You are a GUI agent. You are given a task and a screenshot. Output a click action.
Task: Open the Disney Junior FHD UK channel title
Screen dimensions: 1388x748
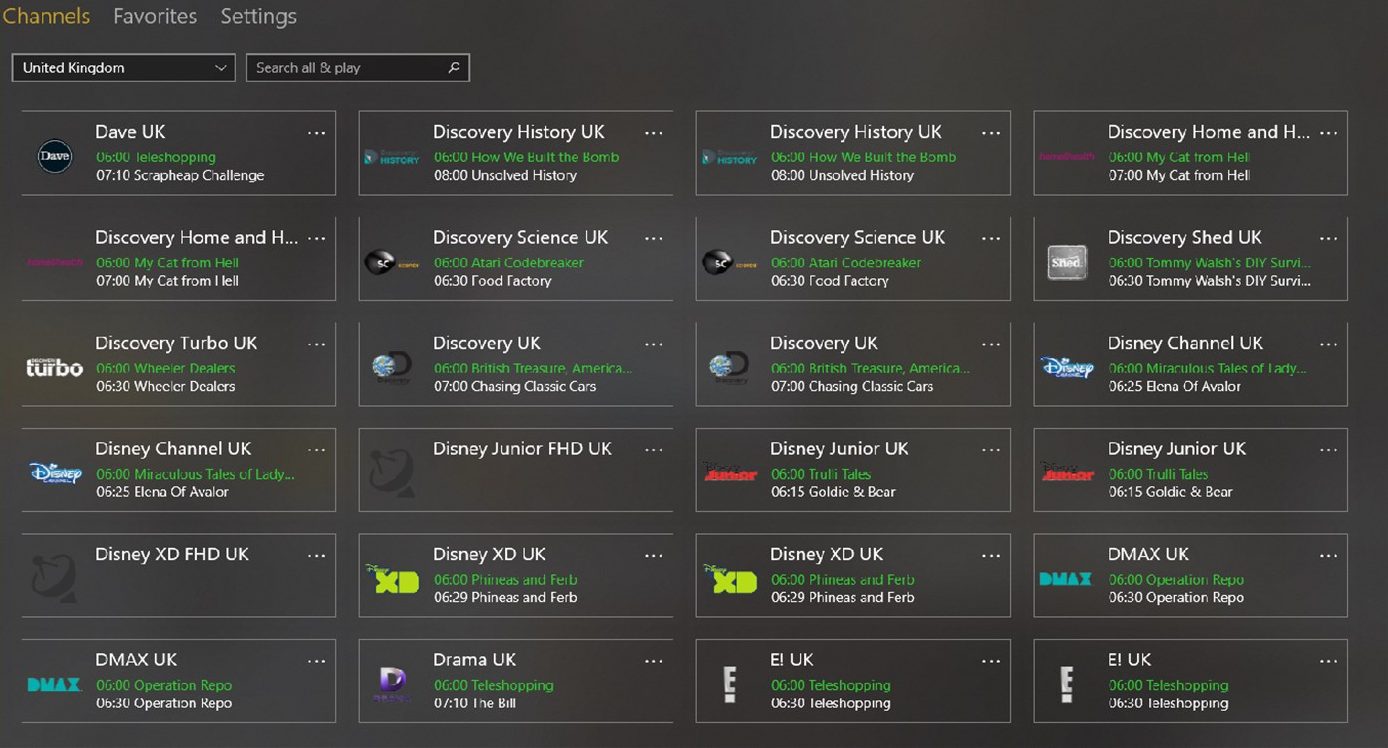click(x=522, y=449)
